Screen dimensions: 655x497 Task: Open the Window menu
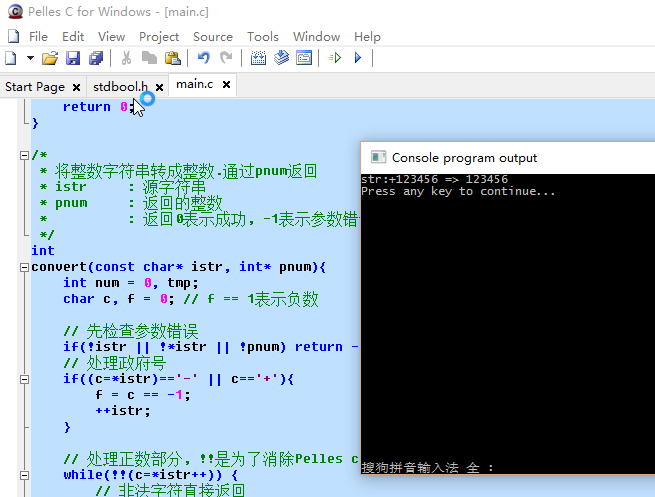click(x=316, y=37)
